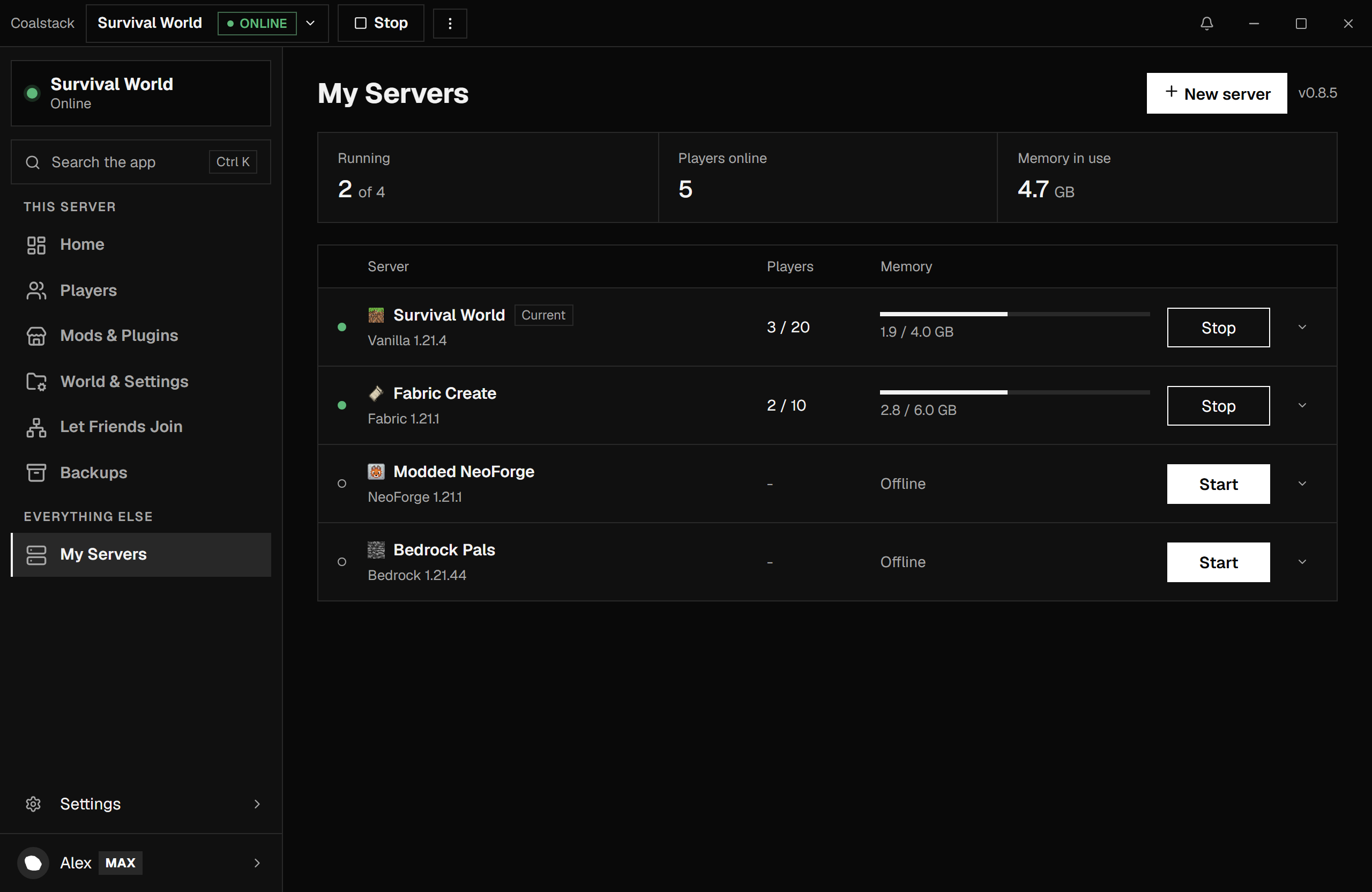Open notifications bell
The height and width of the screenshot is (892, 1372).
click(1206, 23)
